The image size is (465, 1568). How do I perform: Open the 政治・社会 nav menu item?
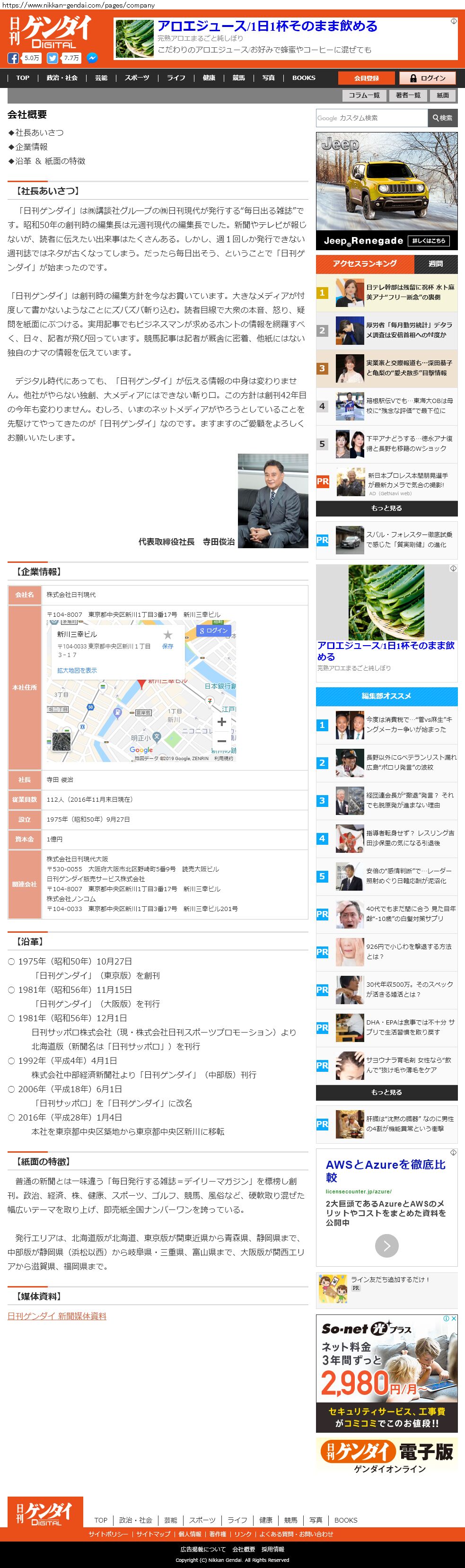tap(62, 78)
